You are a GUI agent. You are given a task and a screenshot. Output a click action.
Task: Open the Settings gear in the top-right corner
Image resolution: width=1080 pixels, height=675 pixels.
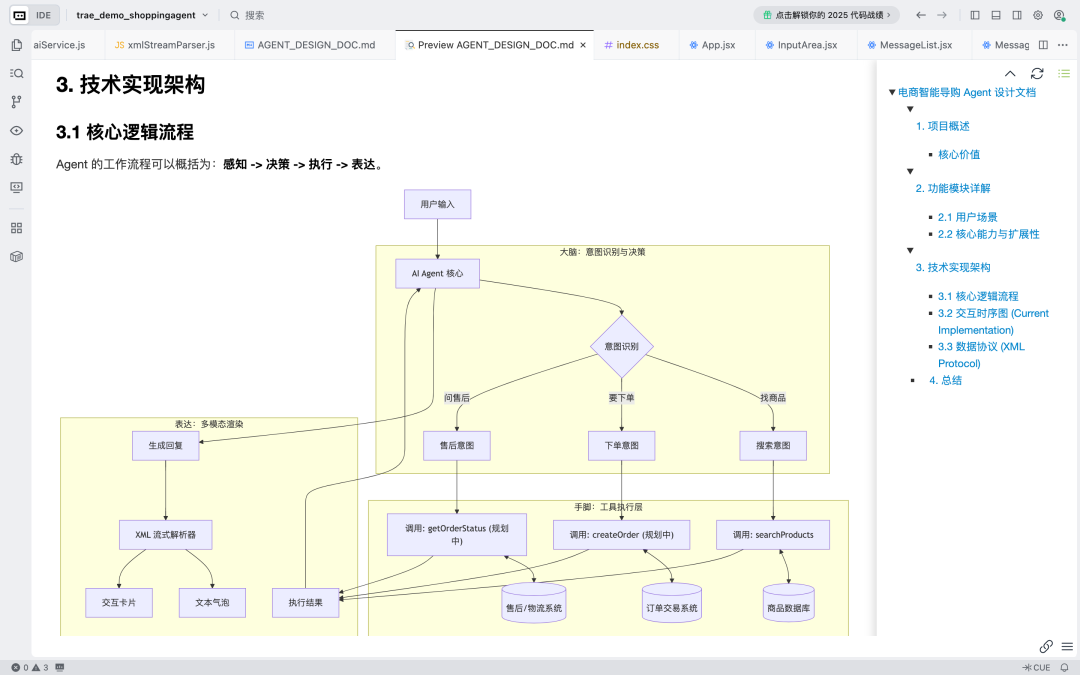[1038, 16]
